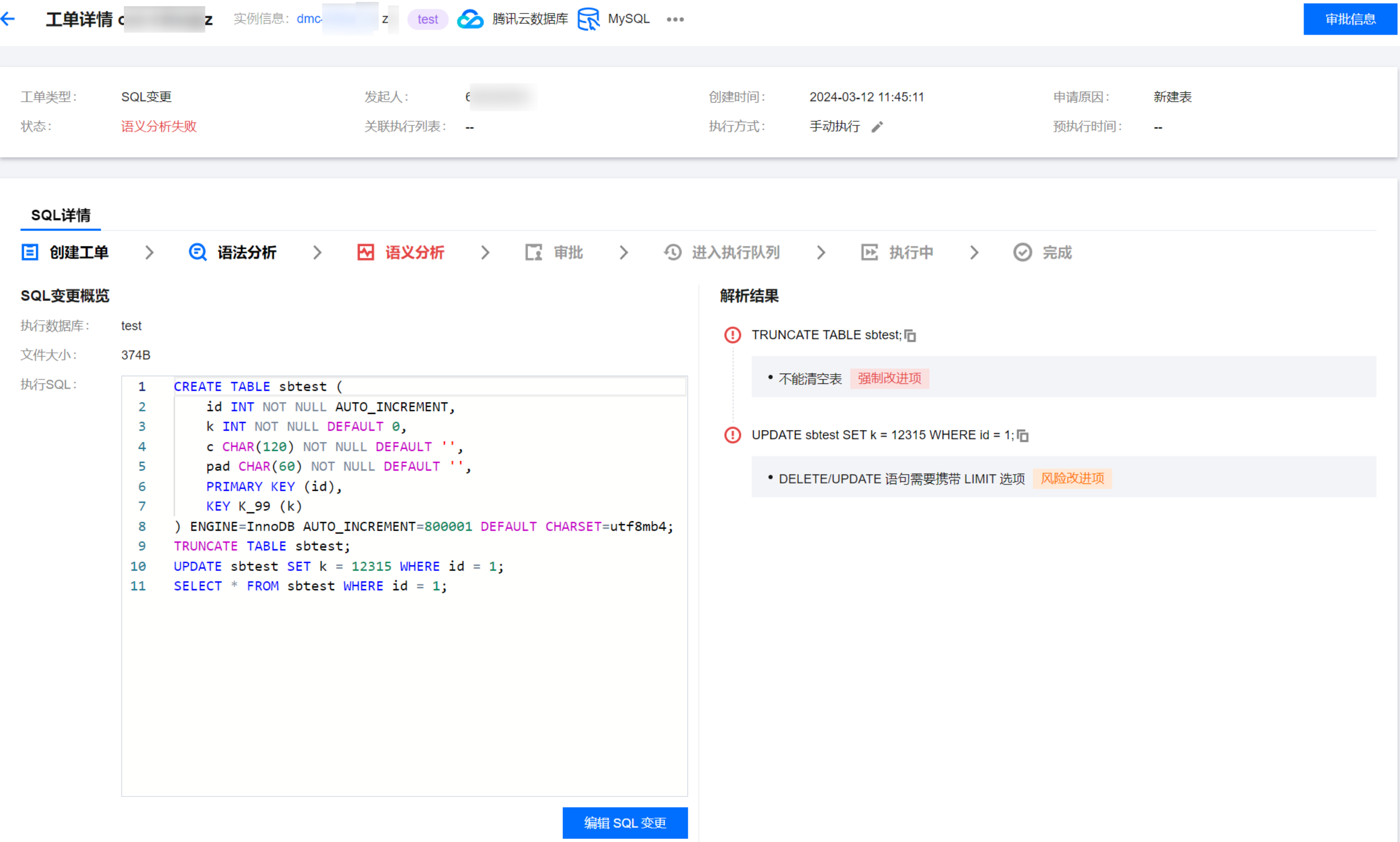This screenshot has height=842, width=1400.
Task: Click the warning icon beside UPDATE sbtest
Action: 732,435
